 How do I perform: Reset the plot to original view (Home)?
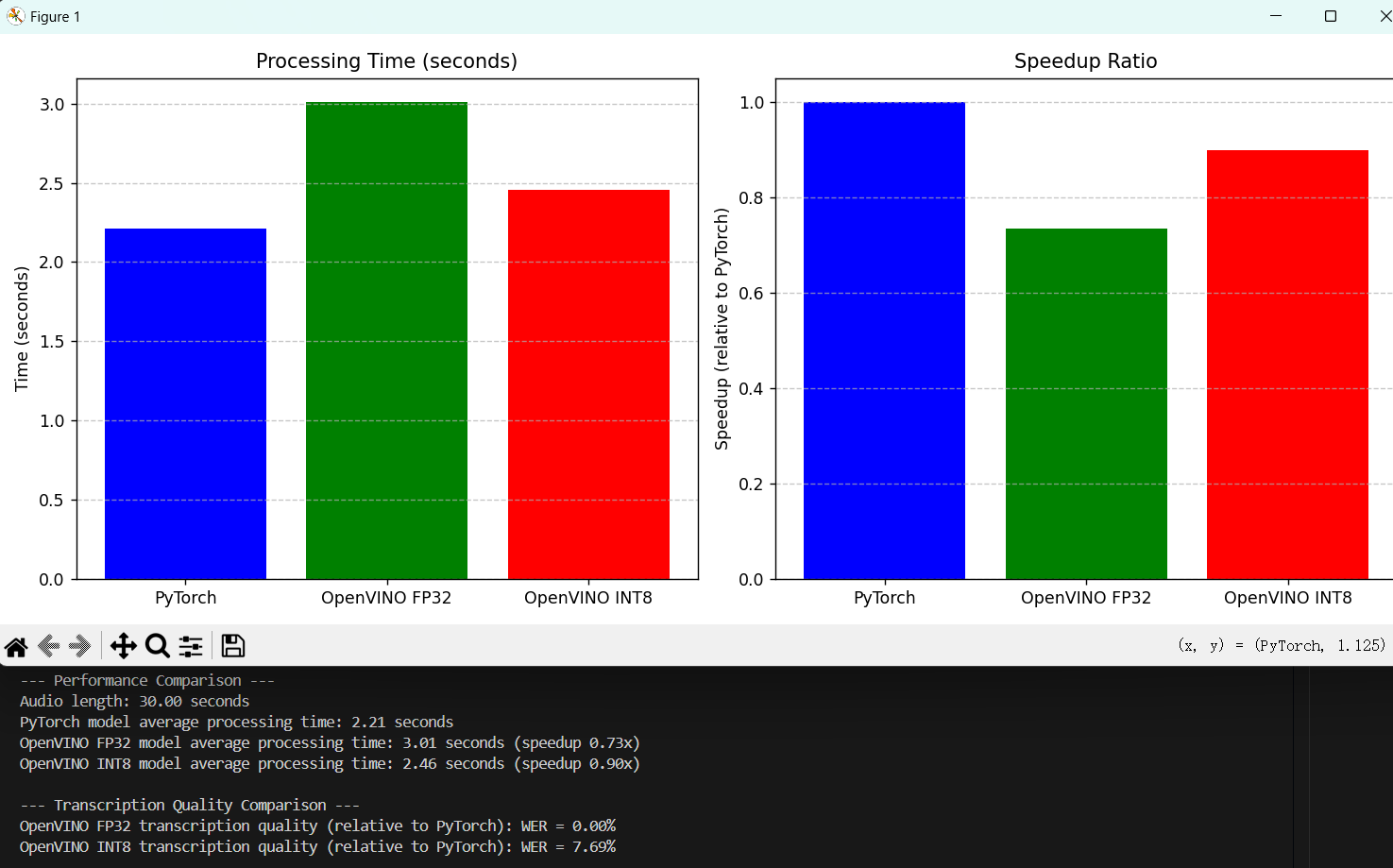[x=16, y=646]
